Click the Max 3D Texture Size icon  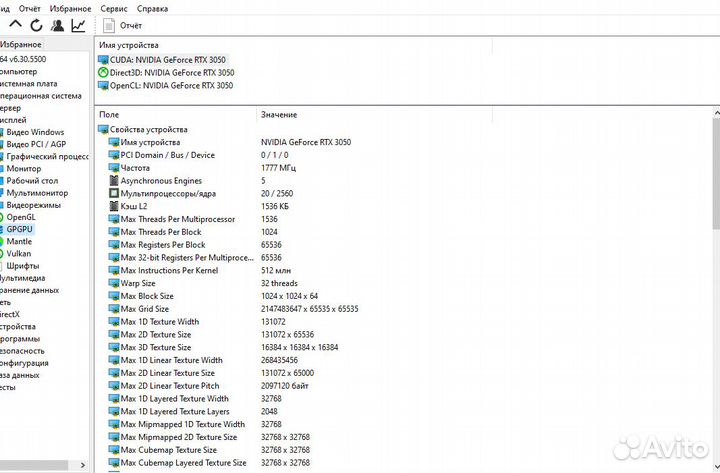point(113,348)
